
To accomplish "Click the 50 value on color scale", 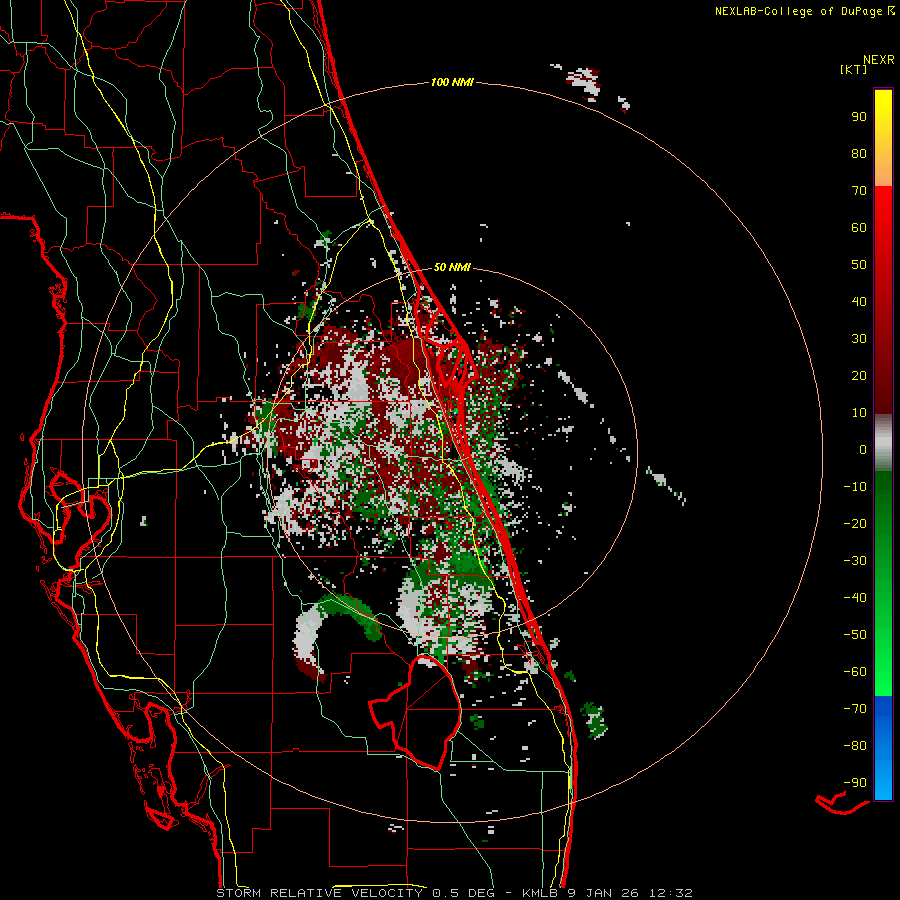I will (x=859, y=265).
